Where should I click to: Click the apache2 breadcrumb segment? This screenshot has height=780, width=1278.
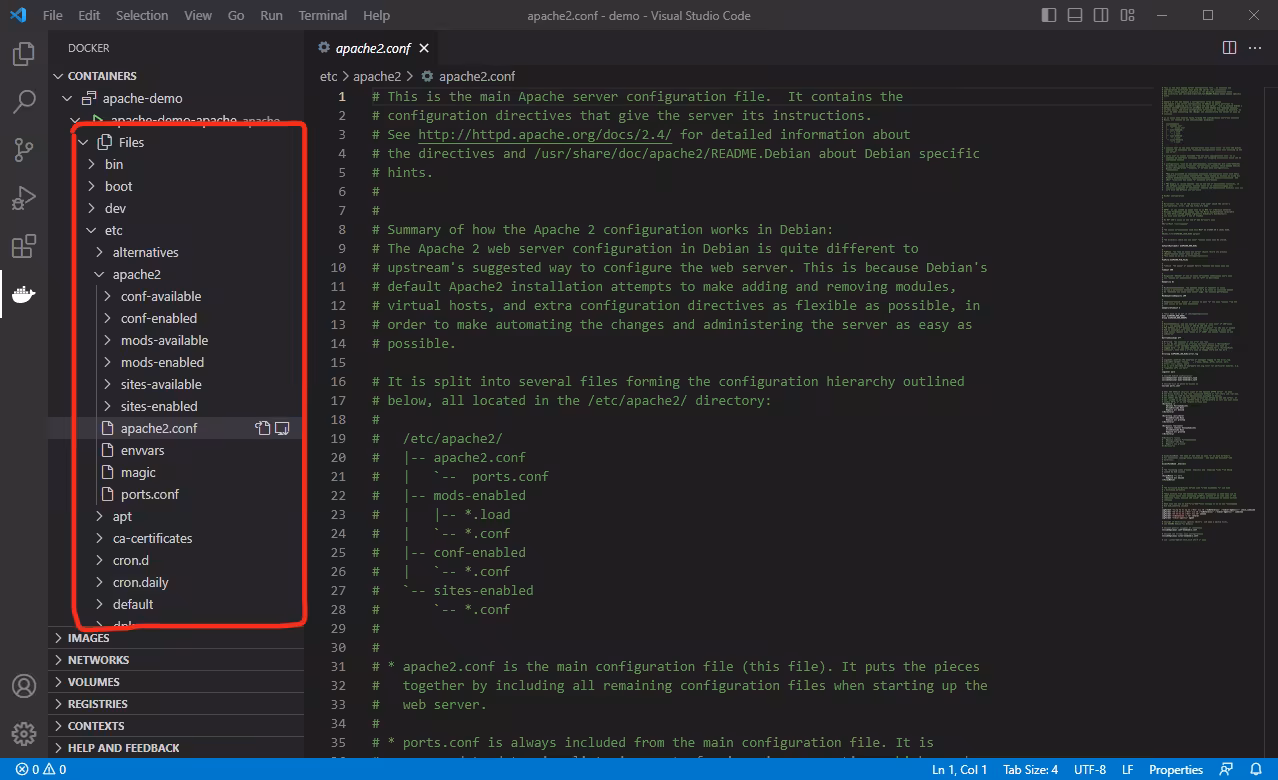[x=377, y=76]
